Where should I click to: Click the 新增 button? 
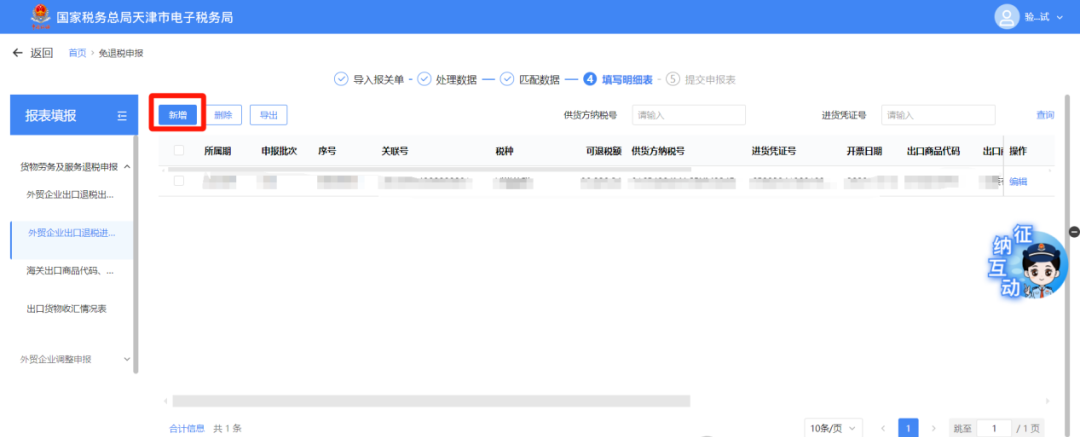coord(178,115)
